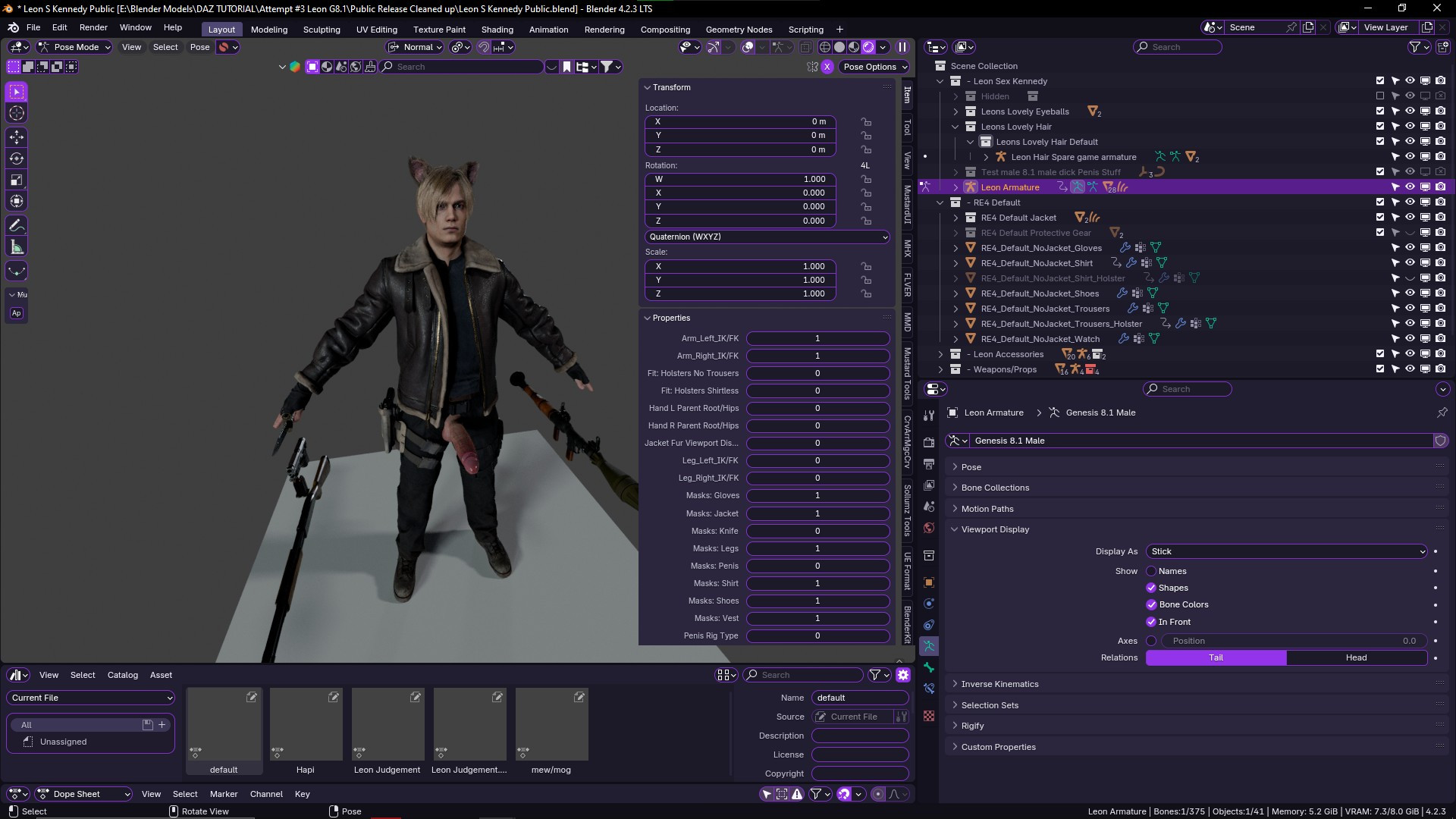Select the Rotate tool in left toolbar
Screen dimensions: 1456x819
17,158
